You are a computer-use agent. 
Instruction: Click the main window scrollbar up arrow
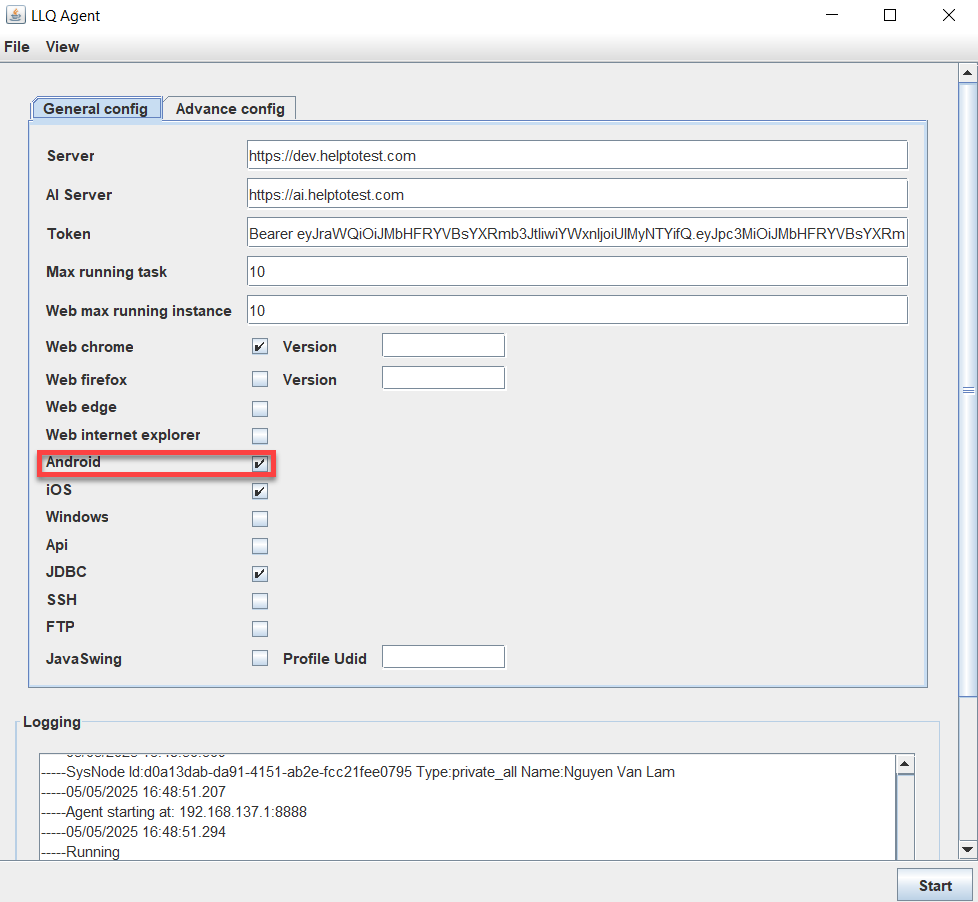[967, 73]
